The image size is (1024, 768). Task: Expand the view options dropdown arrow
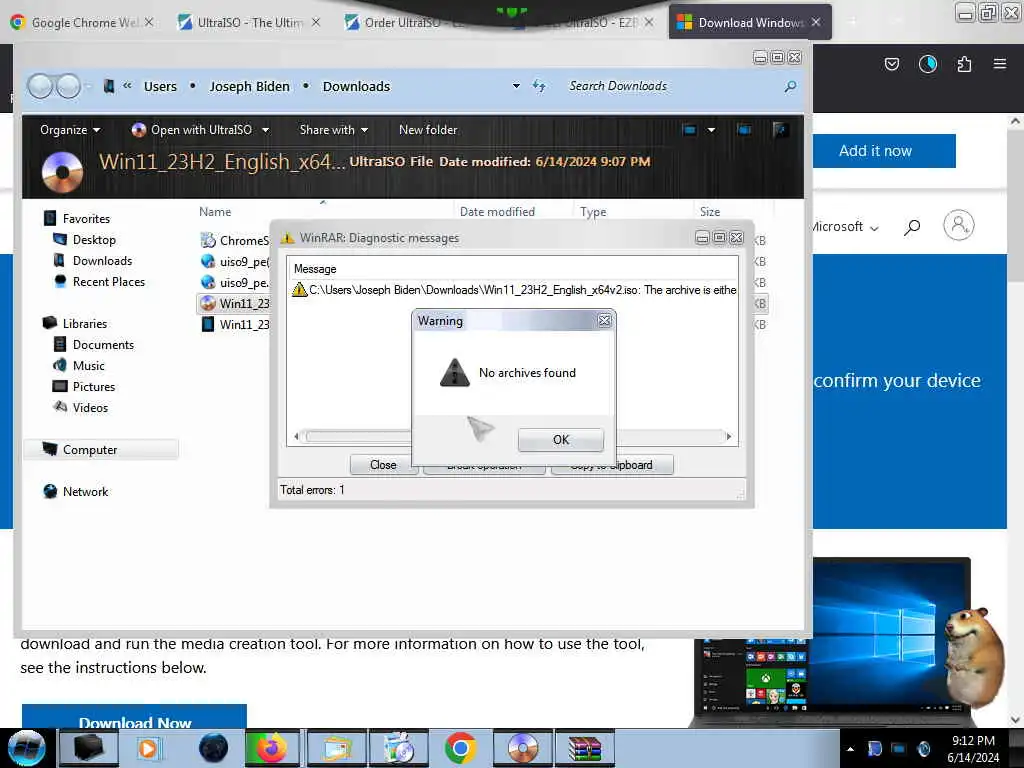[711, 130]
